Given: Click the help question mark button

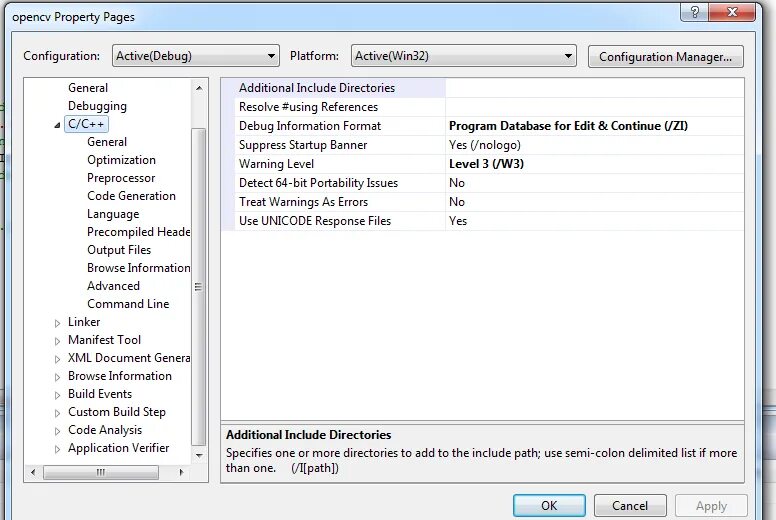Looking at the screenshot, I should pos(694,12).
